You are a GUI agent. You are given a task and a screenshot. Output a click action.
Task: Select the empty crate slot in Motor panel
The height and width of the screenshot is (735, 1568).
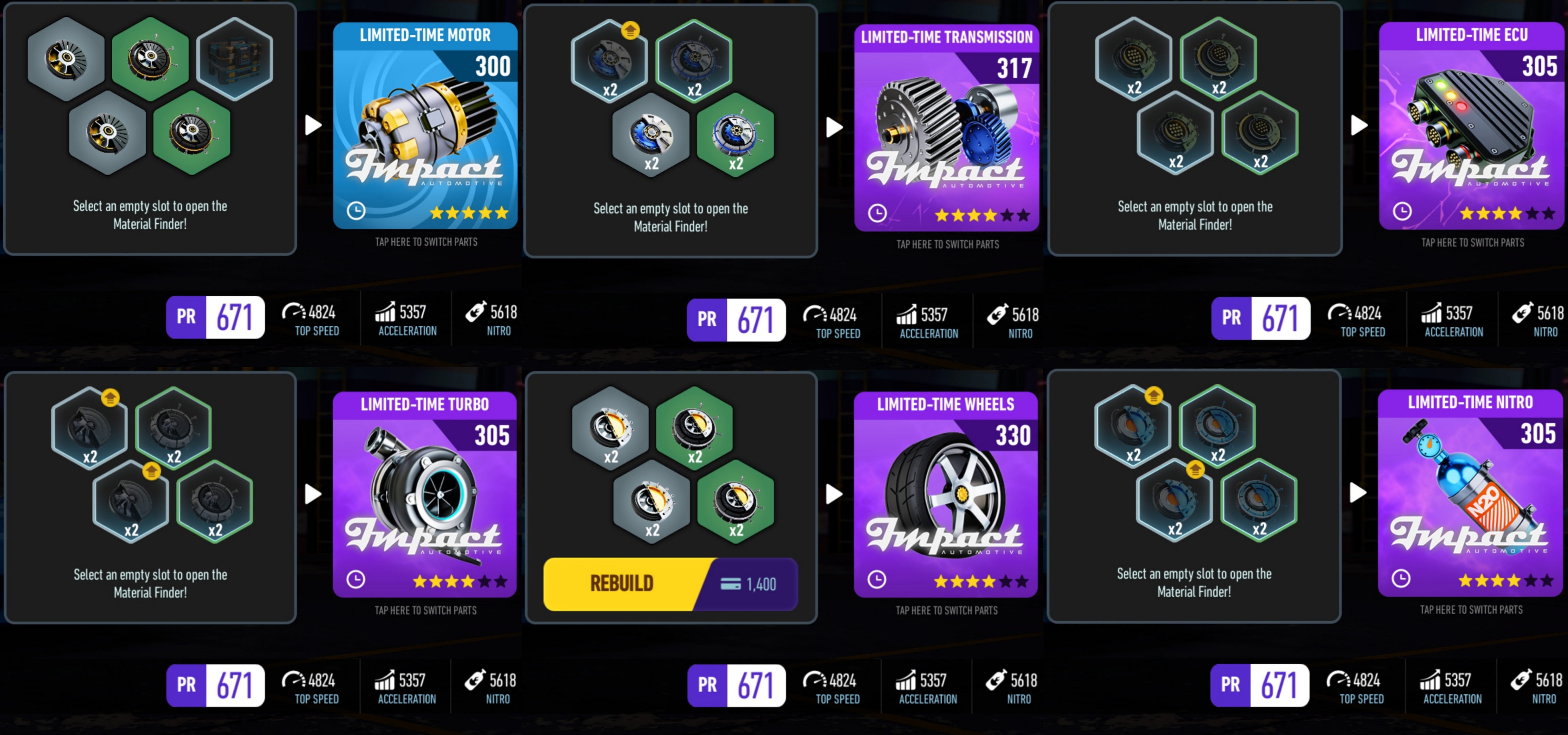click(234, 59)
